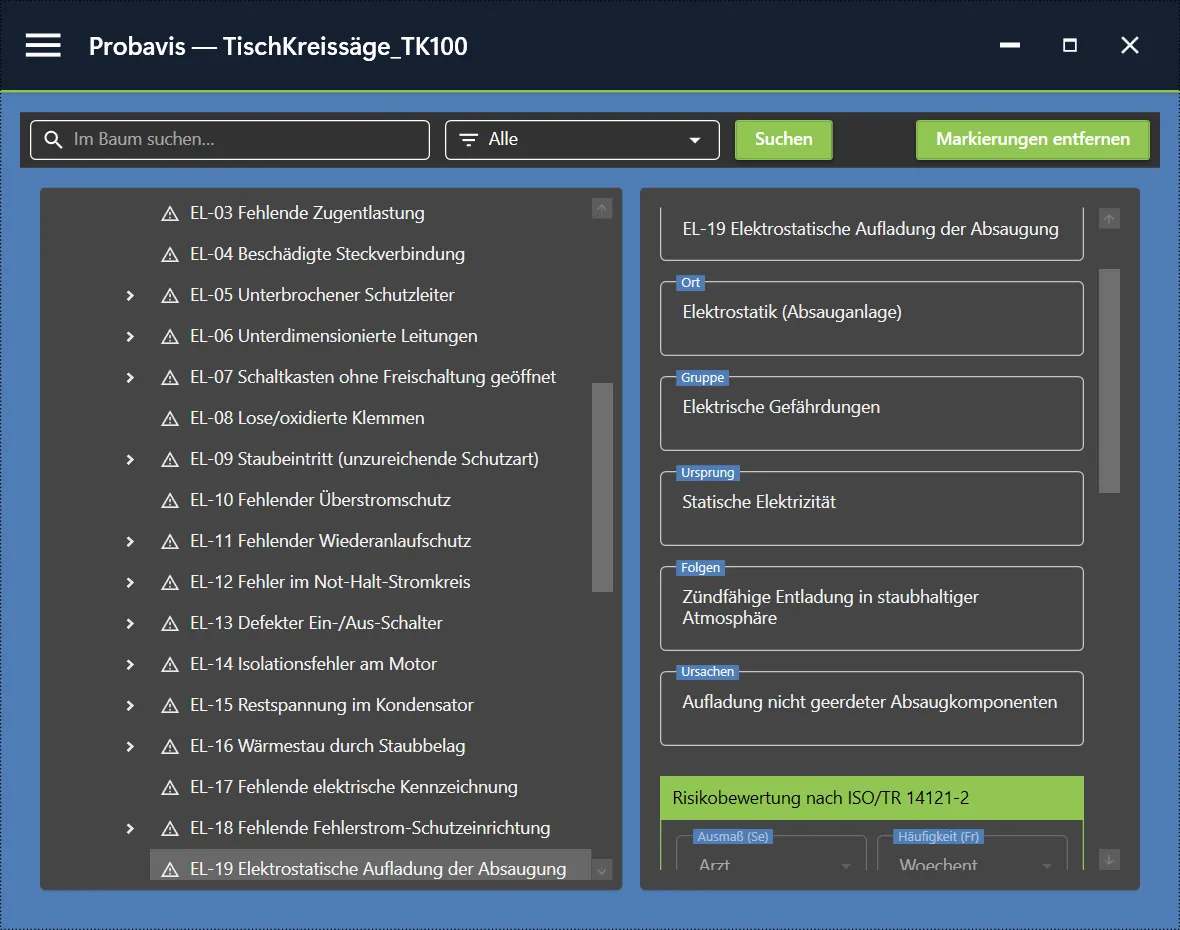This screenshot has height=930, width=1180.
Task: Expand EL-15 Restspannung im Kondensator node
Action: pyautogui.click(x=130, y=706)
